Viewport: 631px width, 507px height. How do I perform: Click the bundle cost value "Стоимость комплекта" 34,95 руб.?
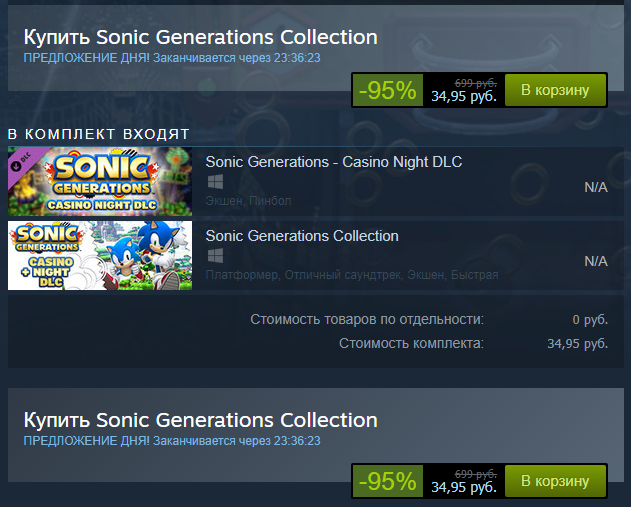pos(577,343)
